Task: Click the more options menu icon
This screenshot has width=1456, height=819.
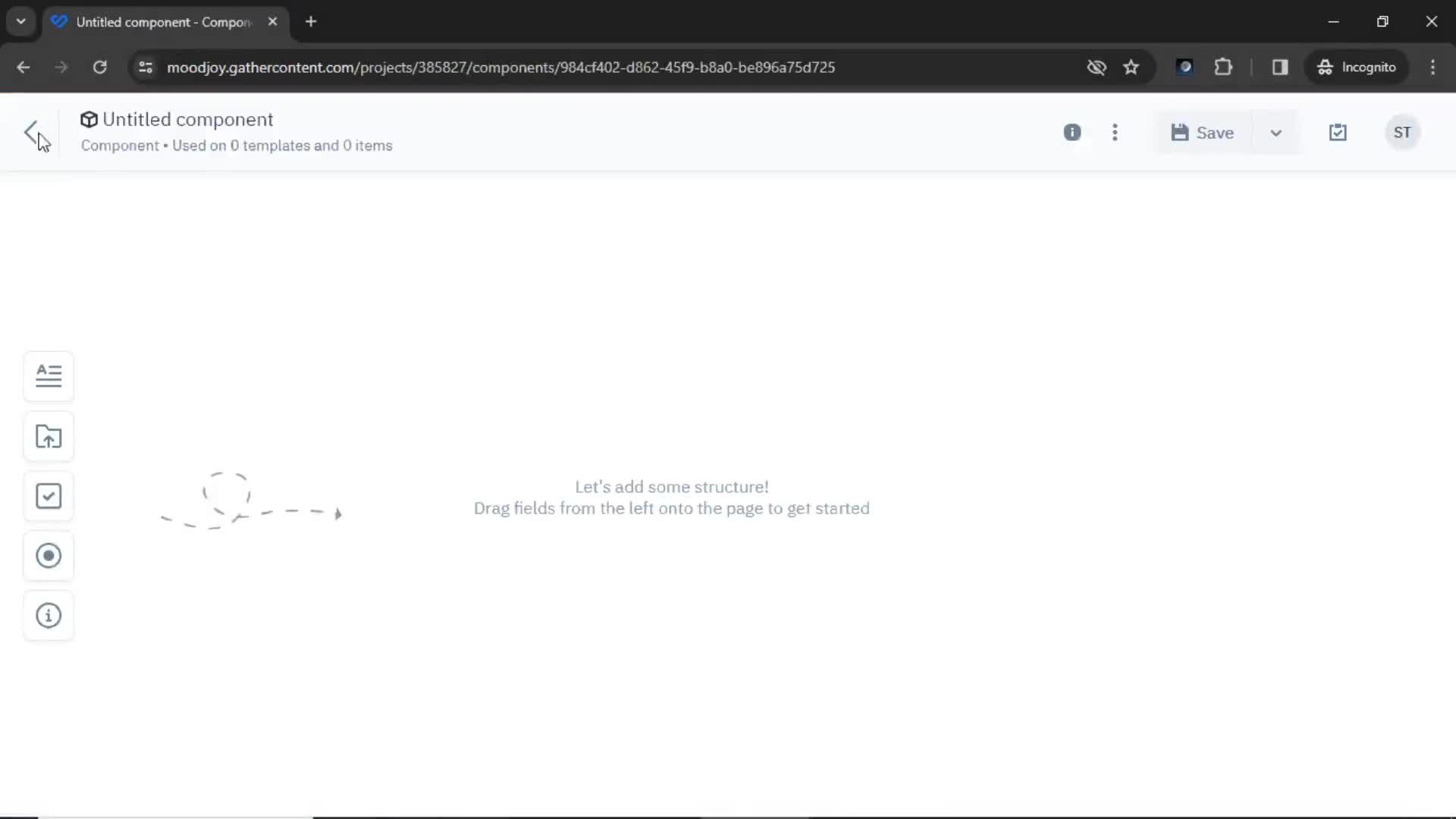Action: click(x=1116, y=132)
